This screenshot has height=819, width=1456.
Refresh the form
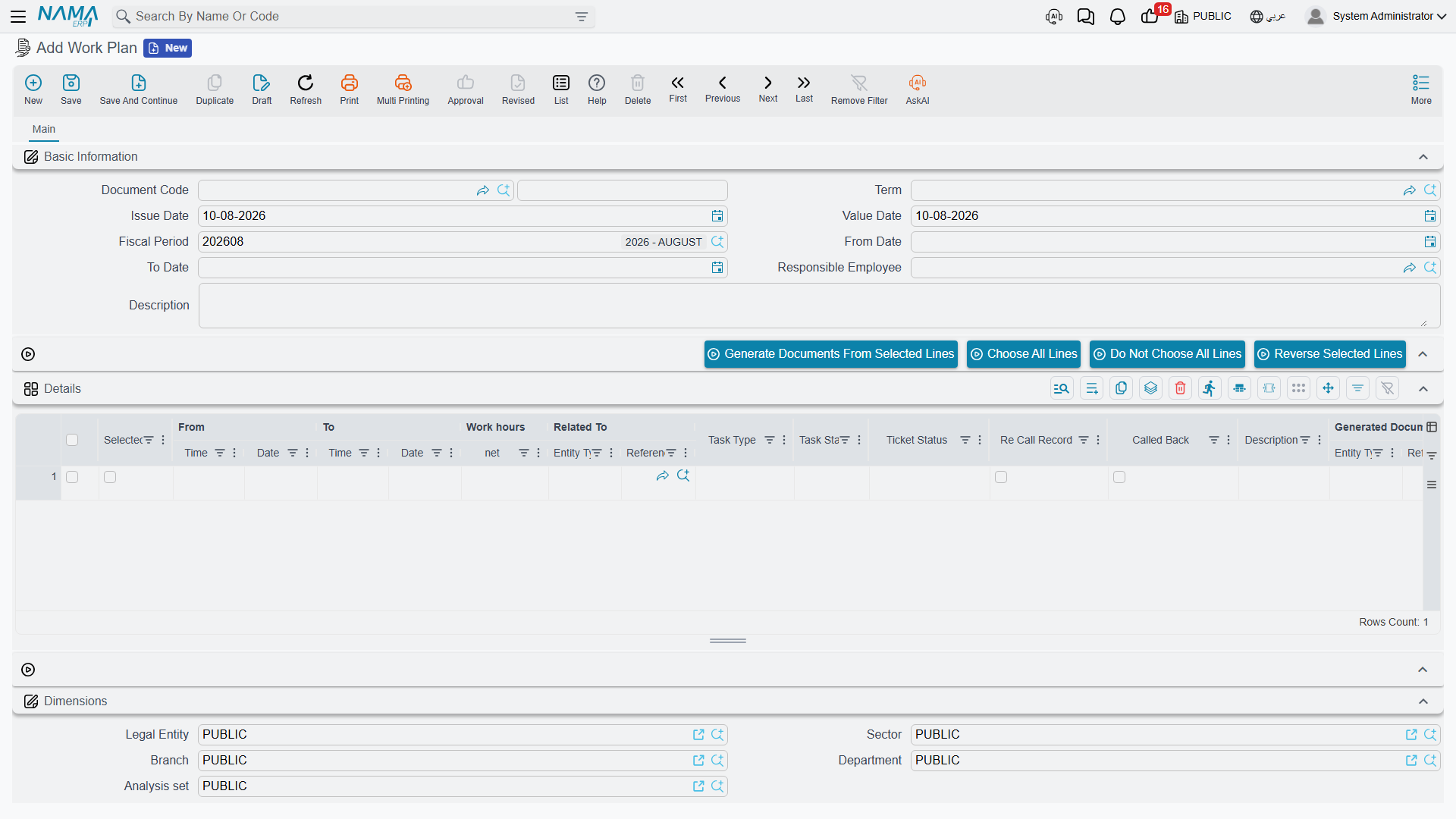[306, 89]
